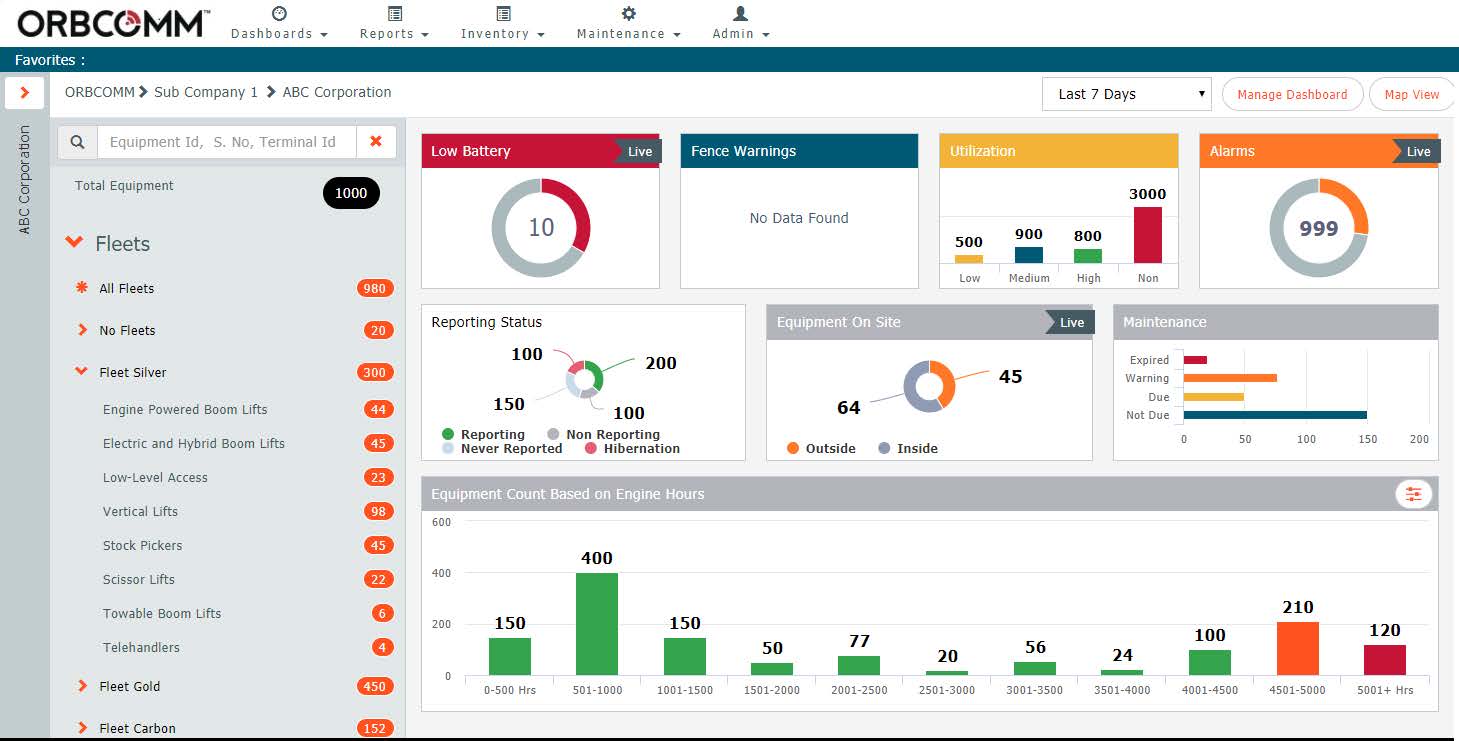Click the Admin user icon
The height and width of the screenshot is (741, 1459).
(x=740, y=14)
